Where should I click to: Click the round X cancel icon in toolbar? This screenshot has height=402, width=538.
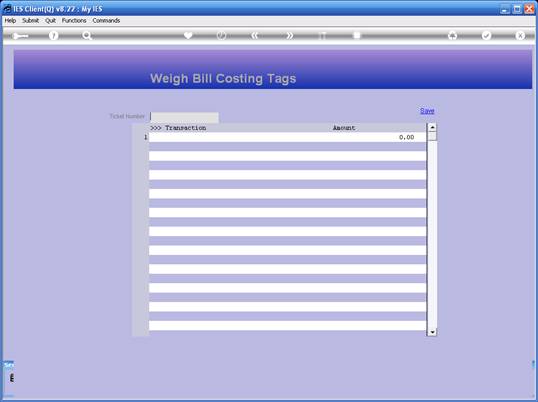(520, 35)
